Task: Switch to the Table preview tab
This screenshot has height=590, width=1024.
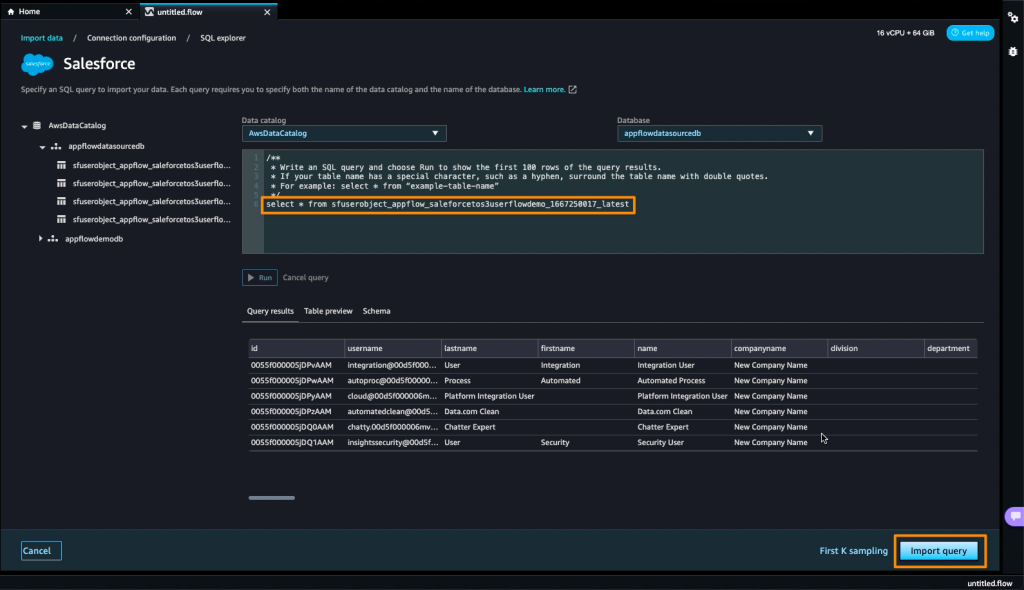Action: tap(328, 311)
